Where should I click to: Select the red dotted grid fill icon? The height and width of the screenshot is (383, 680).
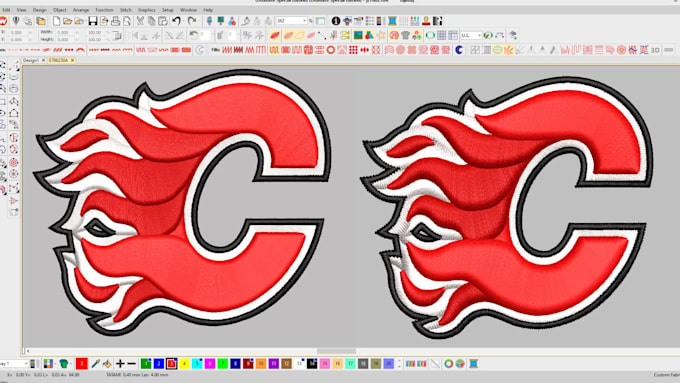[353, 50]
